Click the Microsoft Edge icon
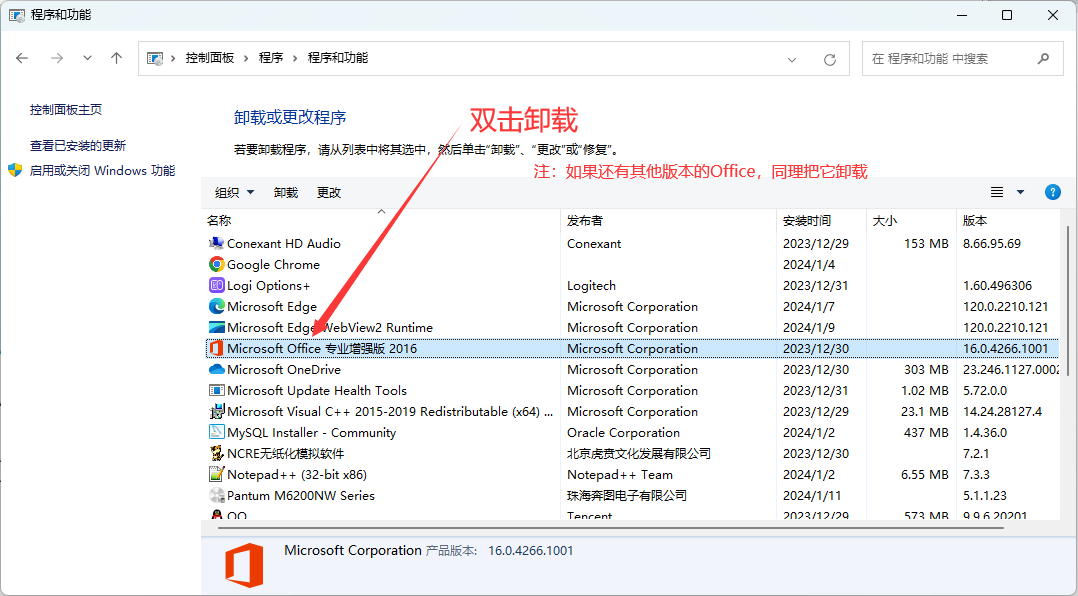Image resolution: width=1078 pixels, height=596 pixels. click(217, 307)
